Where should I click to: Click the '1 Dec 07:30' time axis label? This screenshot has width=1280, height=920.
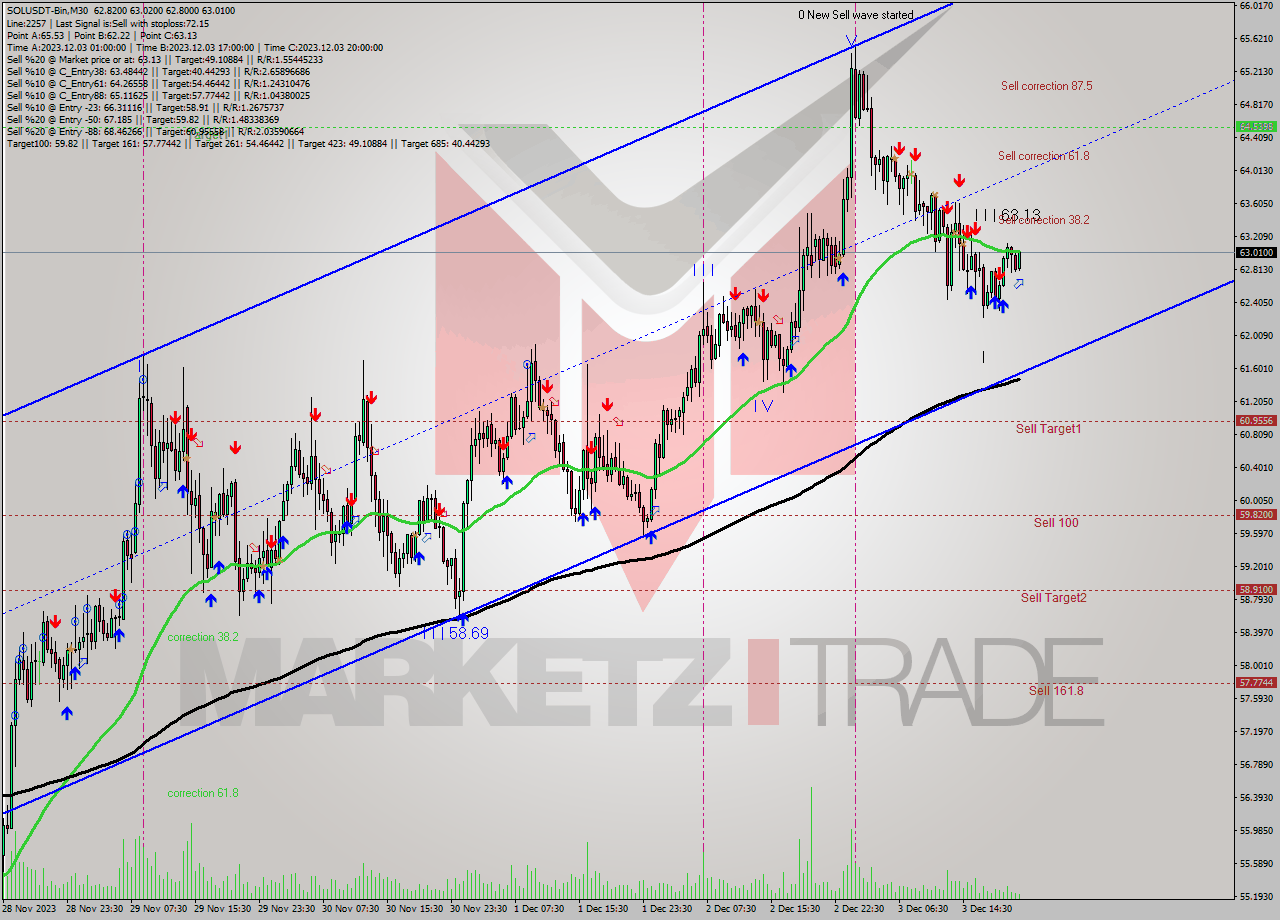tap(541, 910)
